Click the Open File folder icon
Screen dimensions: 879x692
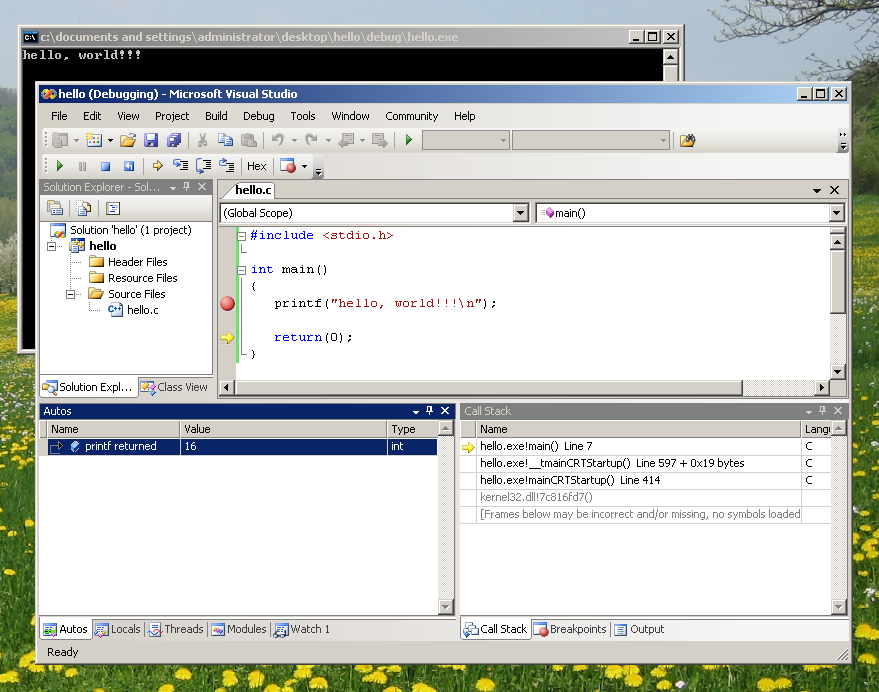click(128, 140)
